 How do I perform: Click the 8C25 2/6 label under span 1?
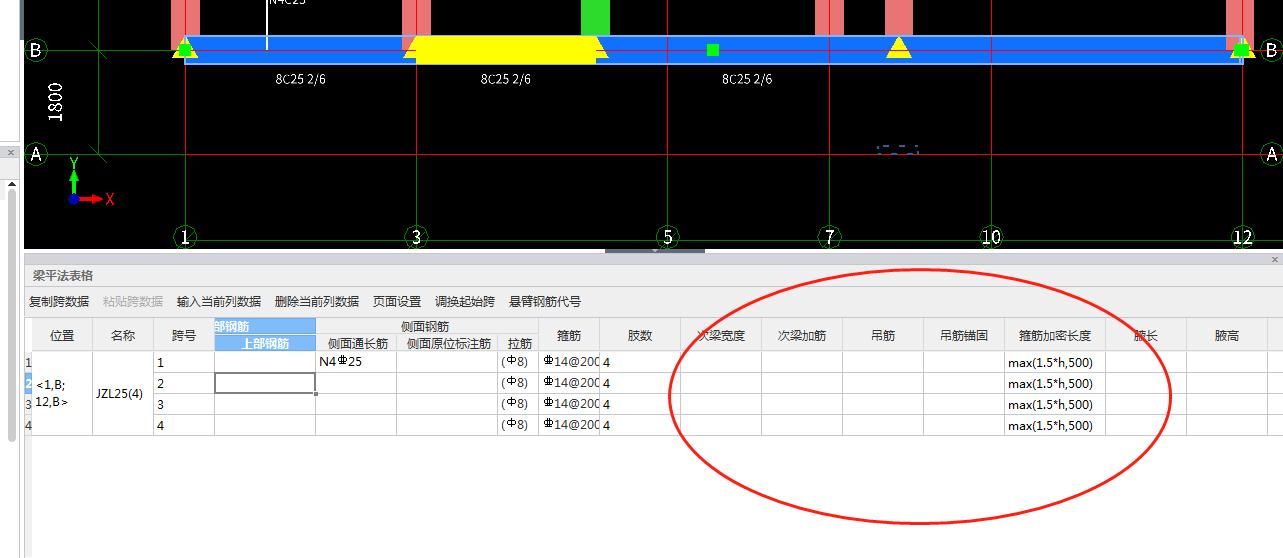coord(301,79)
